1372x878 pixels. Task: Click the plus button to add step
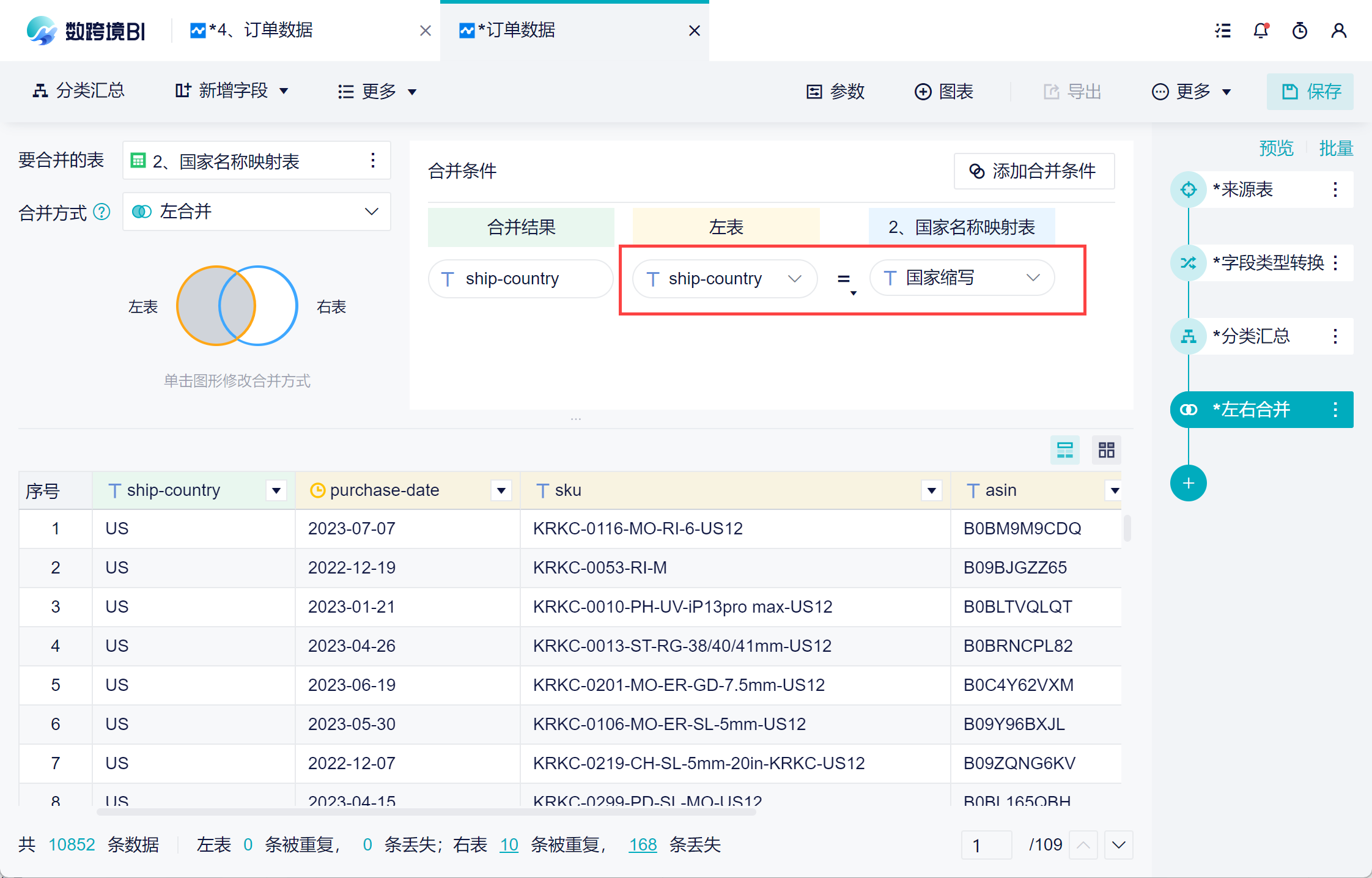click(1188, 483)
